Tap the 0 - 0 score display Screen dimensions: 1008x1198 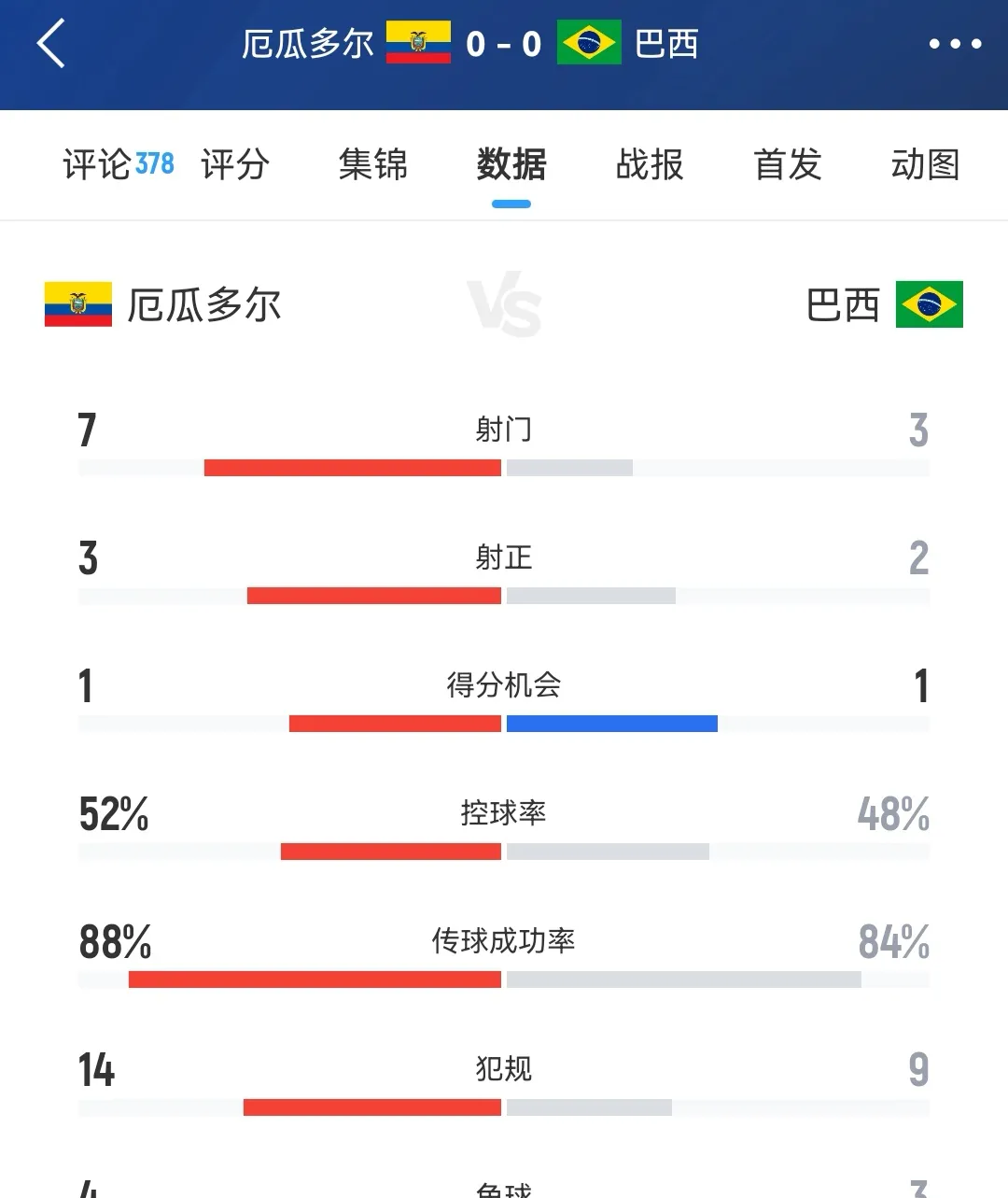[x=505, y=44]
